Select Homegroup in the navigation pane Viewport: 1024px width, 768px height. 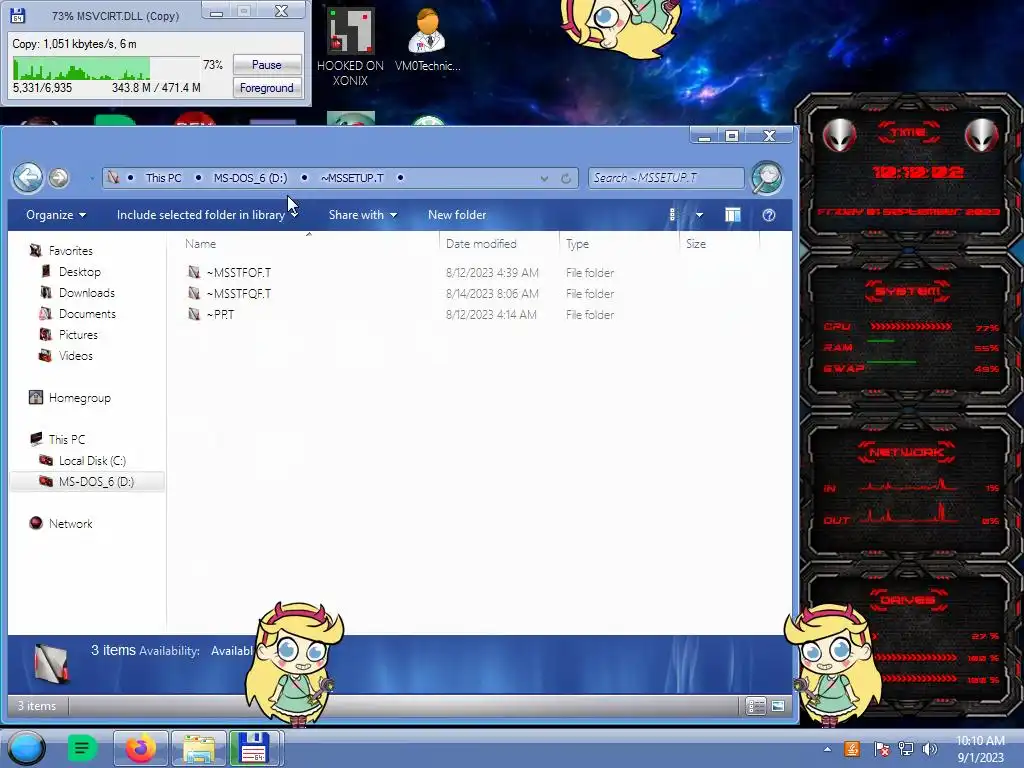[80, 398]
